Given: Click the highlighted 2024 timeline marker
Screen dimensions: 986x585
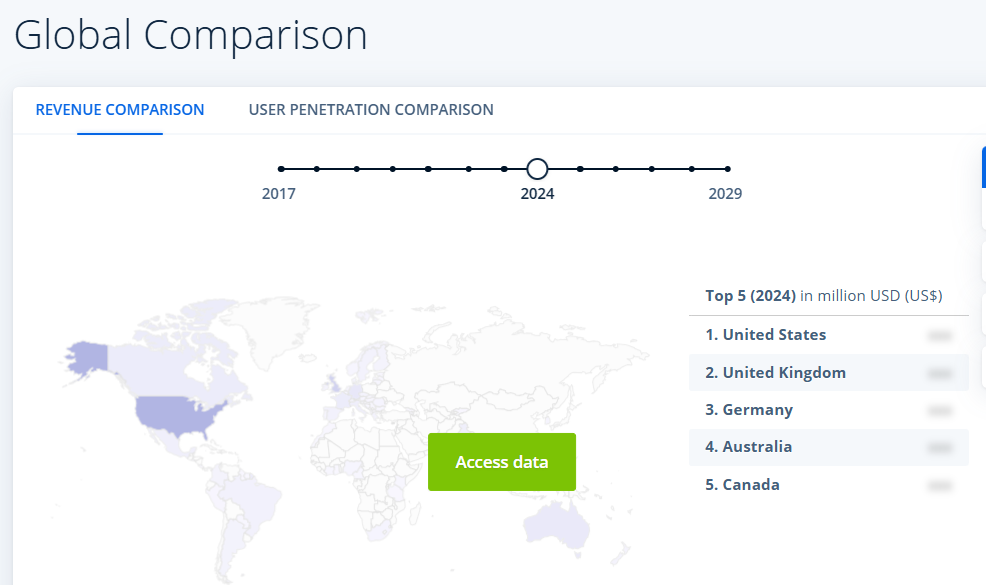Looking at the screenshot, I should click(x=537, y=169).
